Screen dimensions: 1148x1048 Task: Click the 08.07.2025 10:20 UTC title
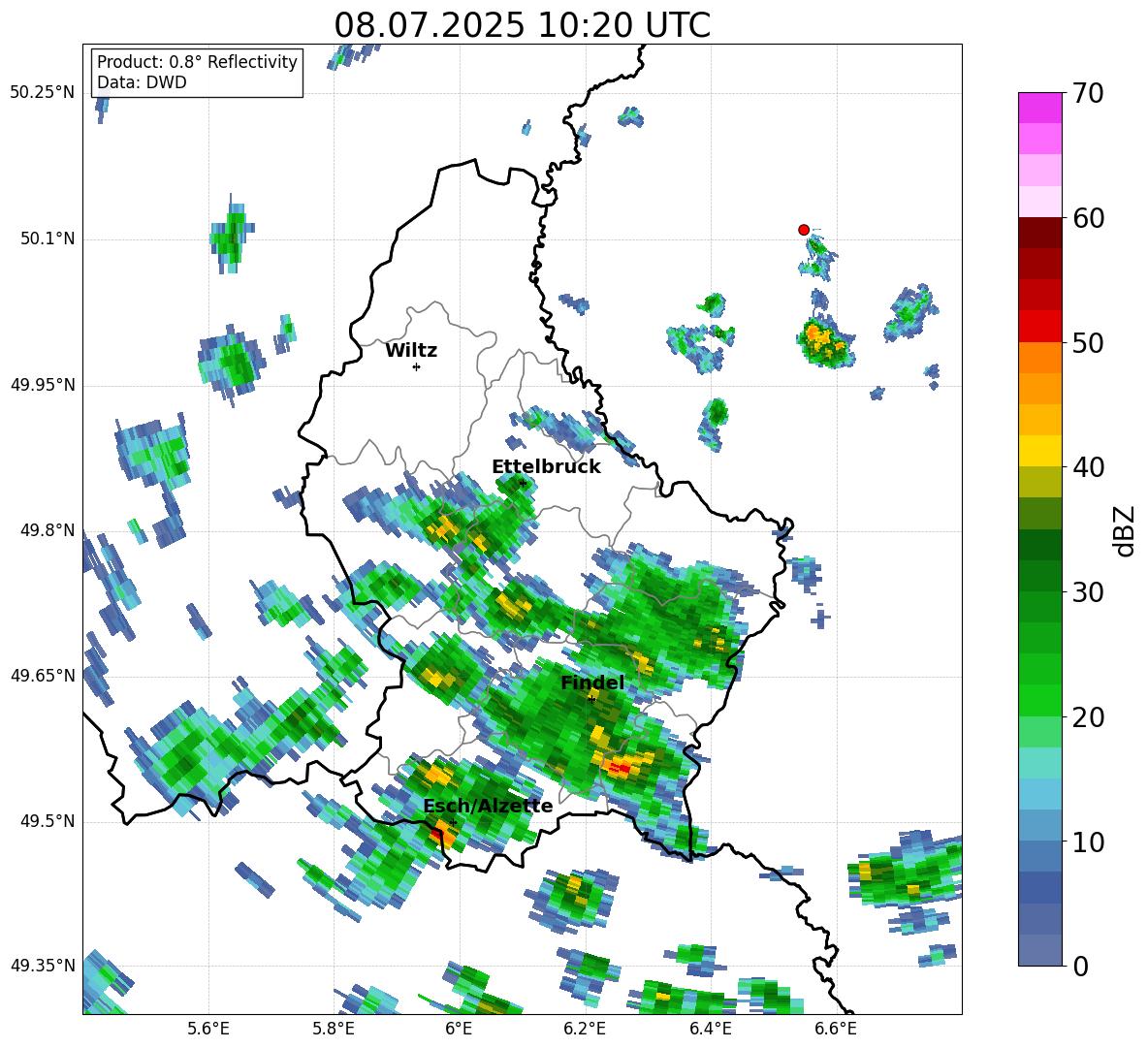pyautogui.click(x=522, y=25)
